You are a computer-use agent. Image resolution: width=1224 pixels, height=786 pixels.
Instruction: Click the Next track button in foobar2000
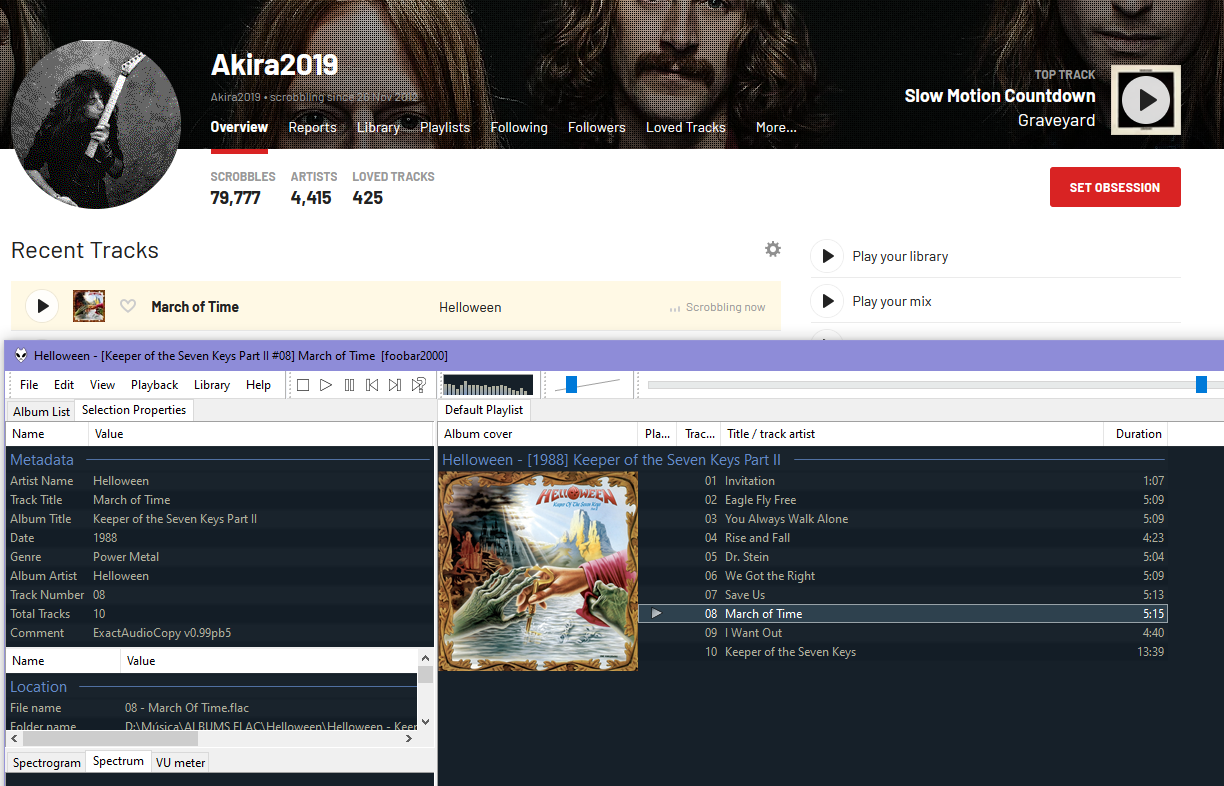[x=395, y=385]
